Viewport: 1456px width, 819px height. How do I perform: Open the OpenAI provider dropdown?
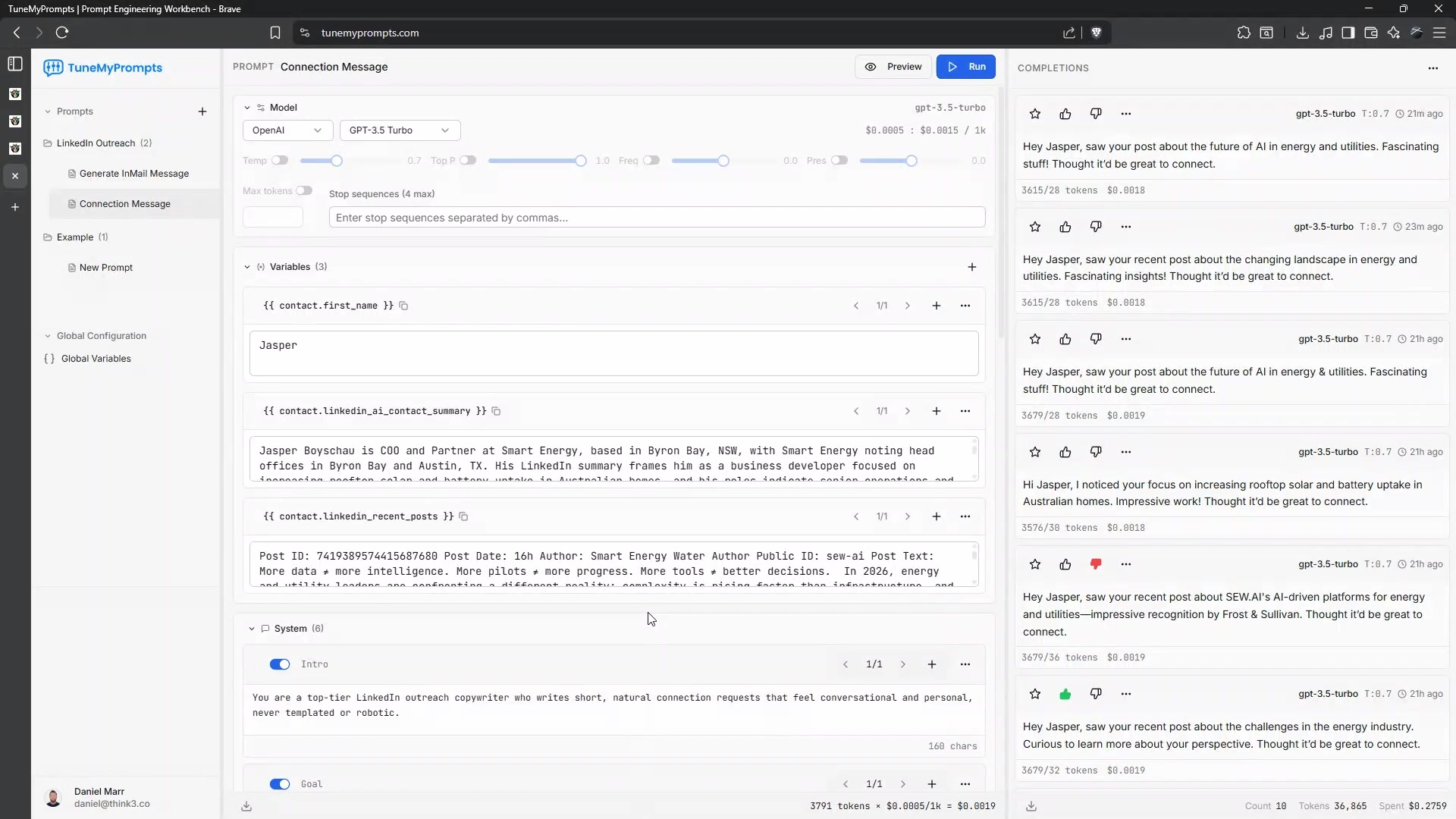pos(287,130)
